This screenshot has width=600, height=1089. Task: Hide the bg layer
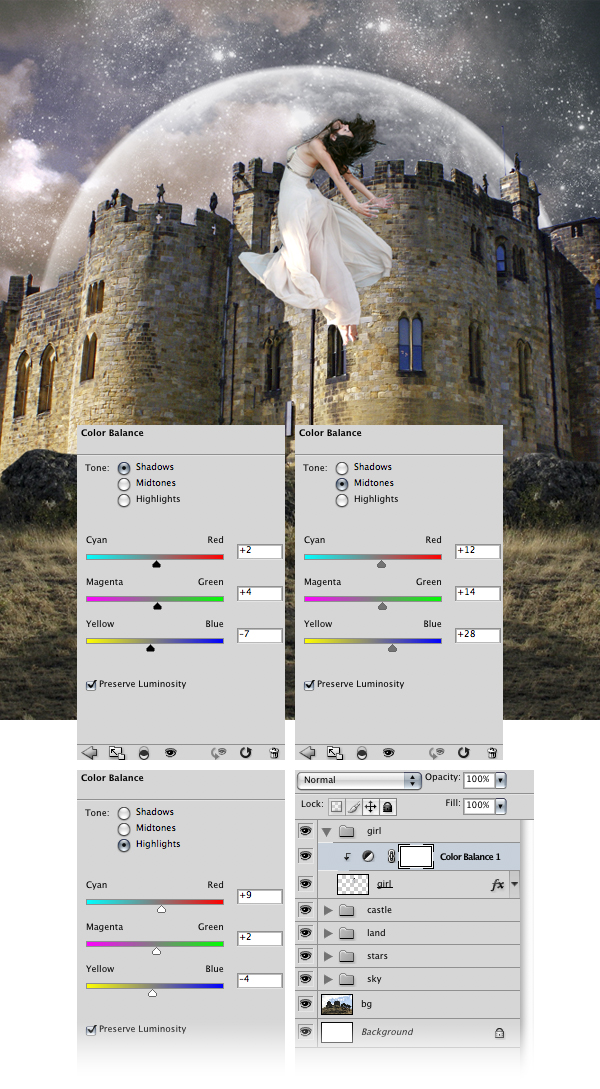click(306, 1004)
